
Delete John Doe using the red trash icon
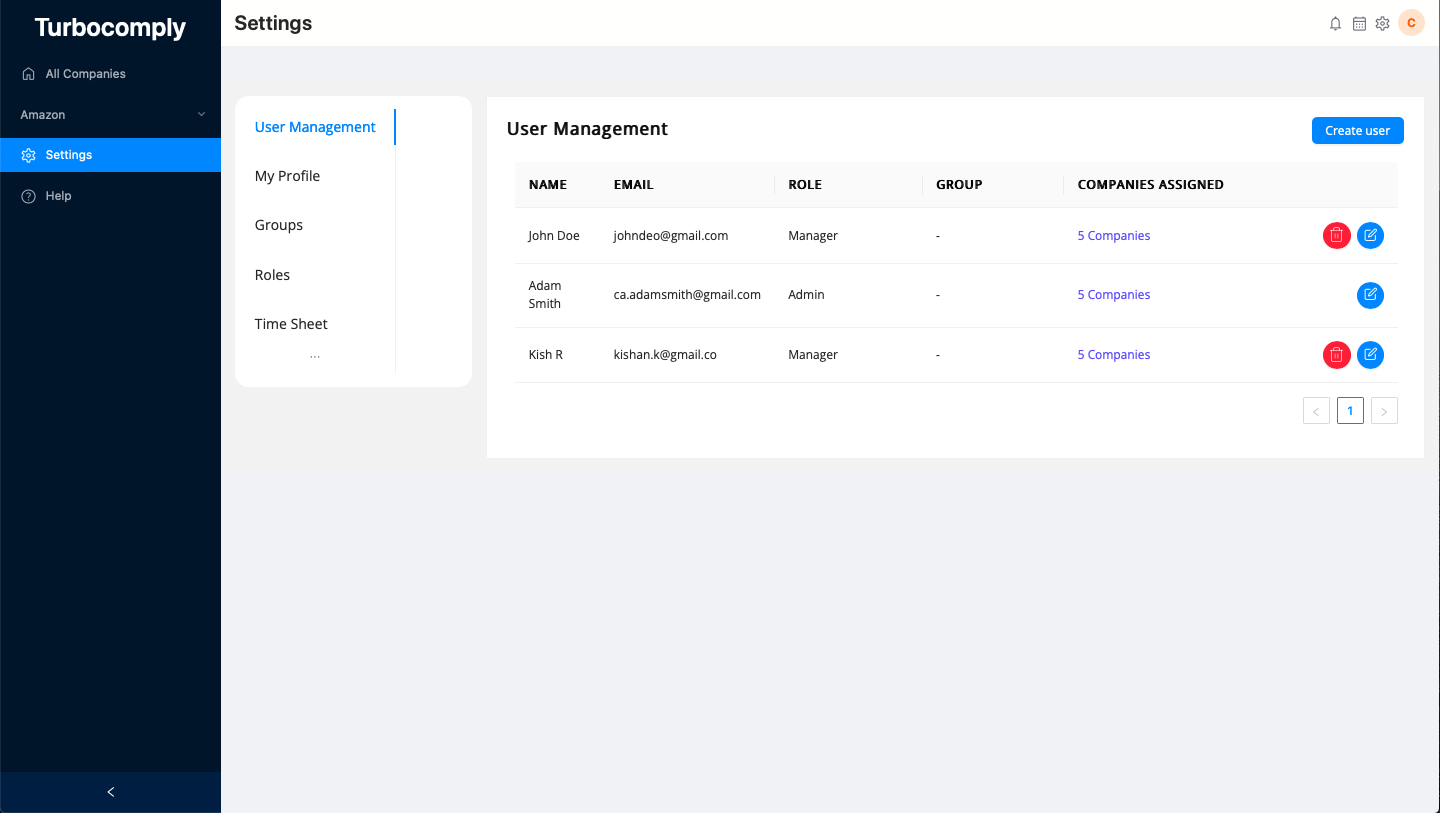1337,235
